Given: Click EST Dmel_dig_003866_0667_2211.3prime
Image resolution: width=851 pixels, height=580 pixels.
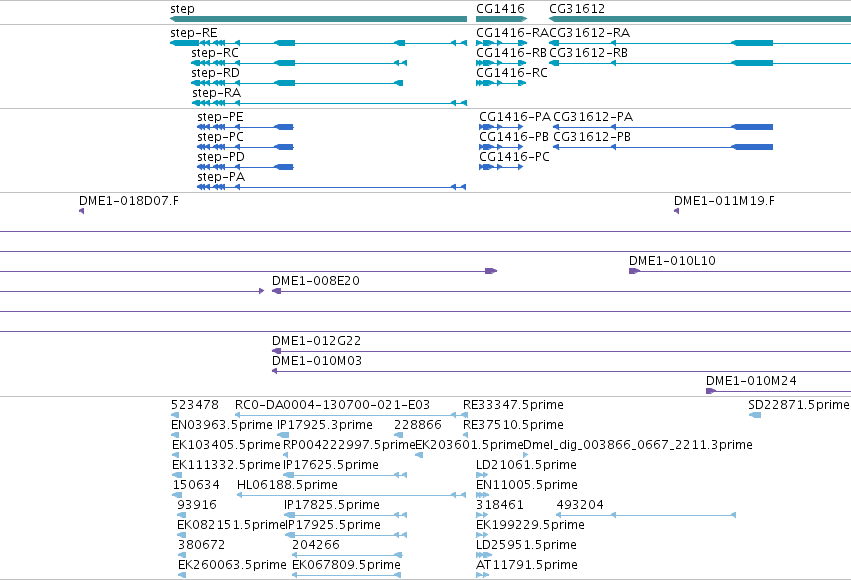Looking at the screenshot, I should pyautogui.click(x=638, y=445).
